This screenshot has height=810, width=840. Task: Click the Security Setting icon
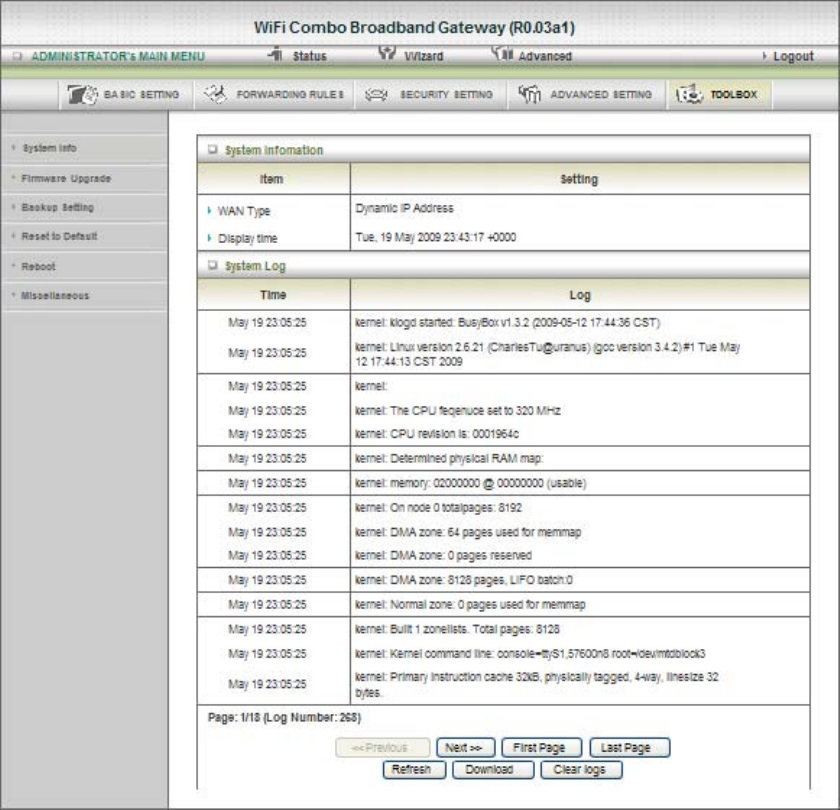pos(376,95)
